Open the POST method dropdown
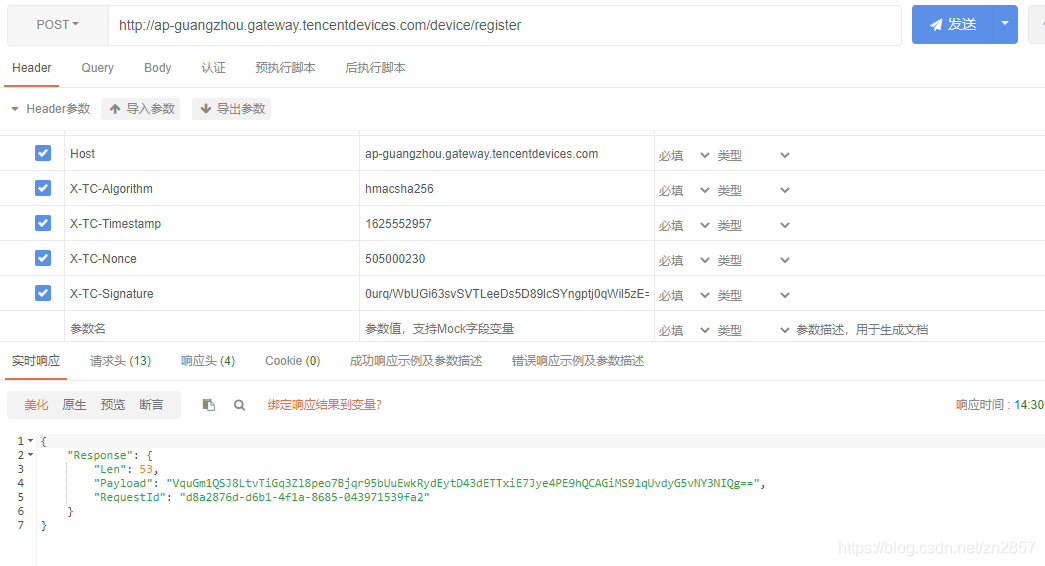Image resolution: width=1045 pixels, height=566 pixels. [57, 25]
